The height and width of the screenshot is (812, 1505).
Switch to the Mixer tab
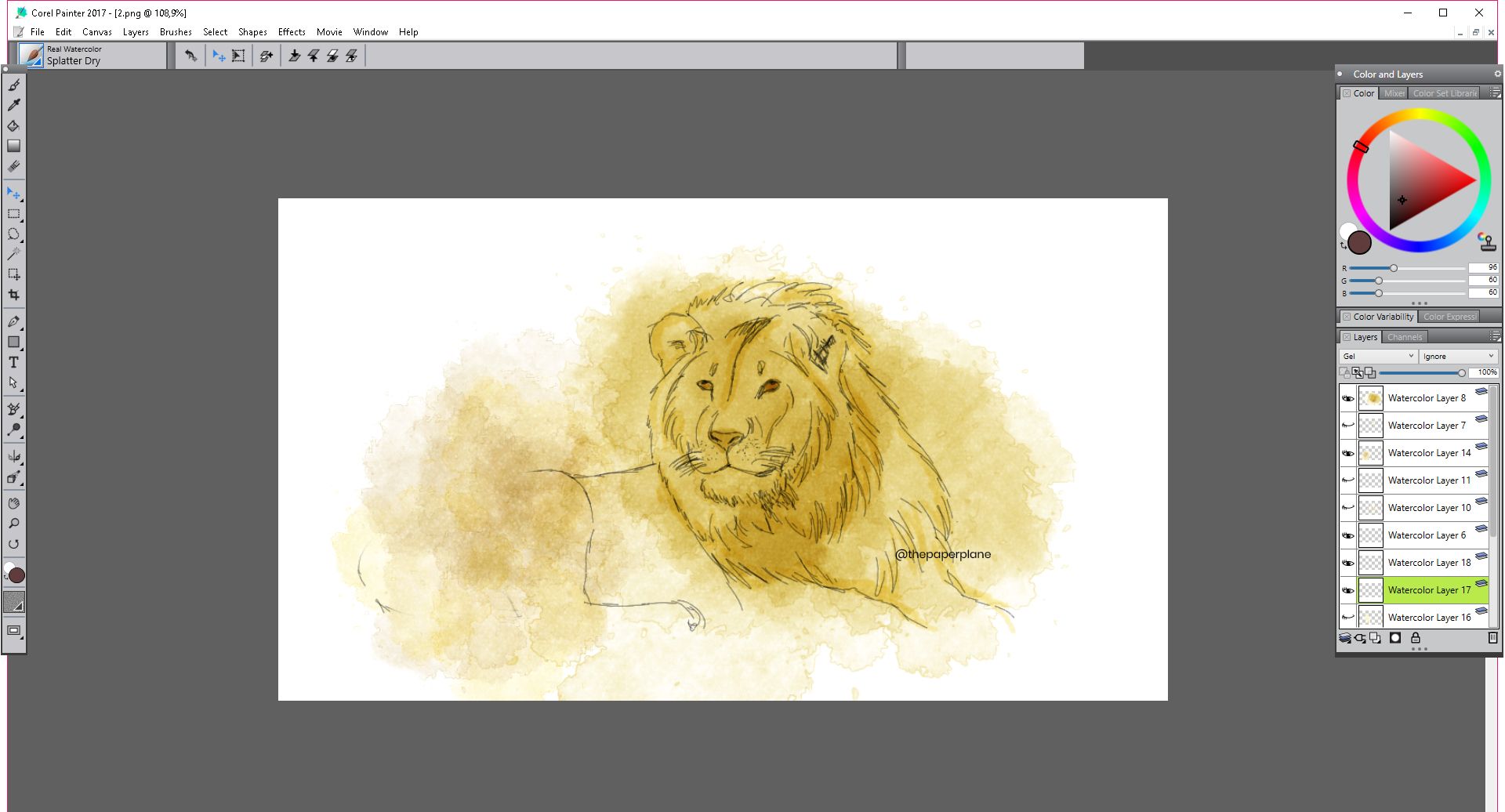click(1394, 93)
